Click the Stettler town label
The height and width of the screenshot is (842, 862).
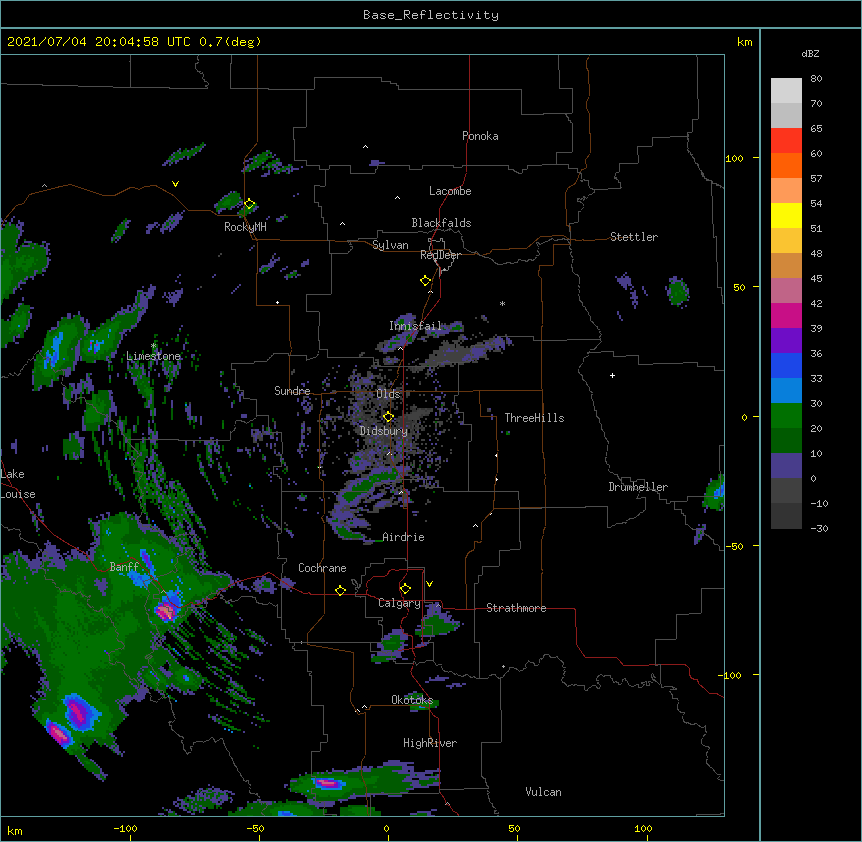[x=634, y=237]
